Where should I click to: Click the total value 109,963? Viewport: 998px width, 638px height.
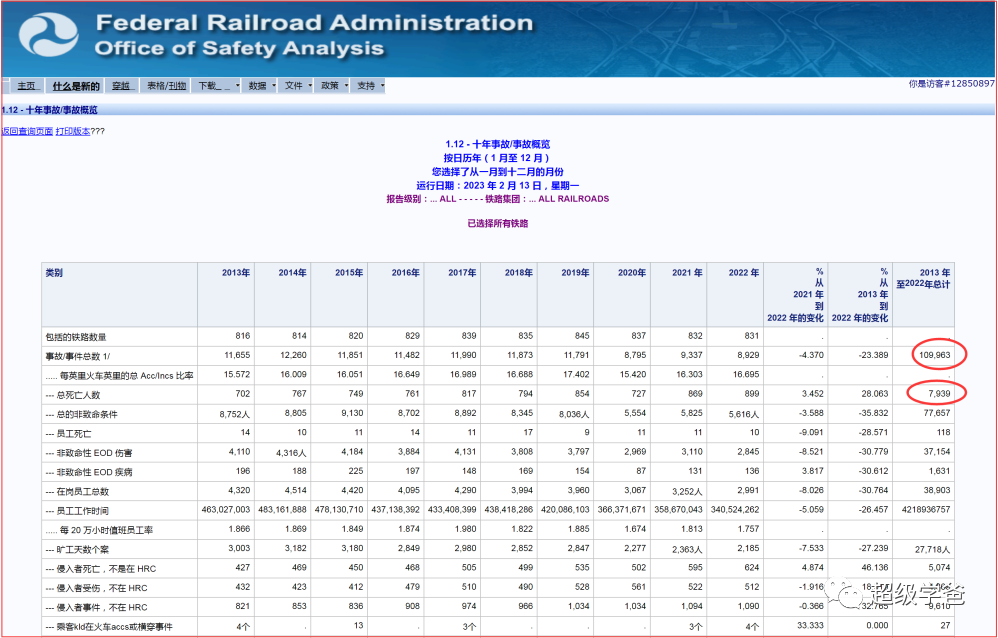coord(934,355)
